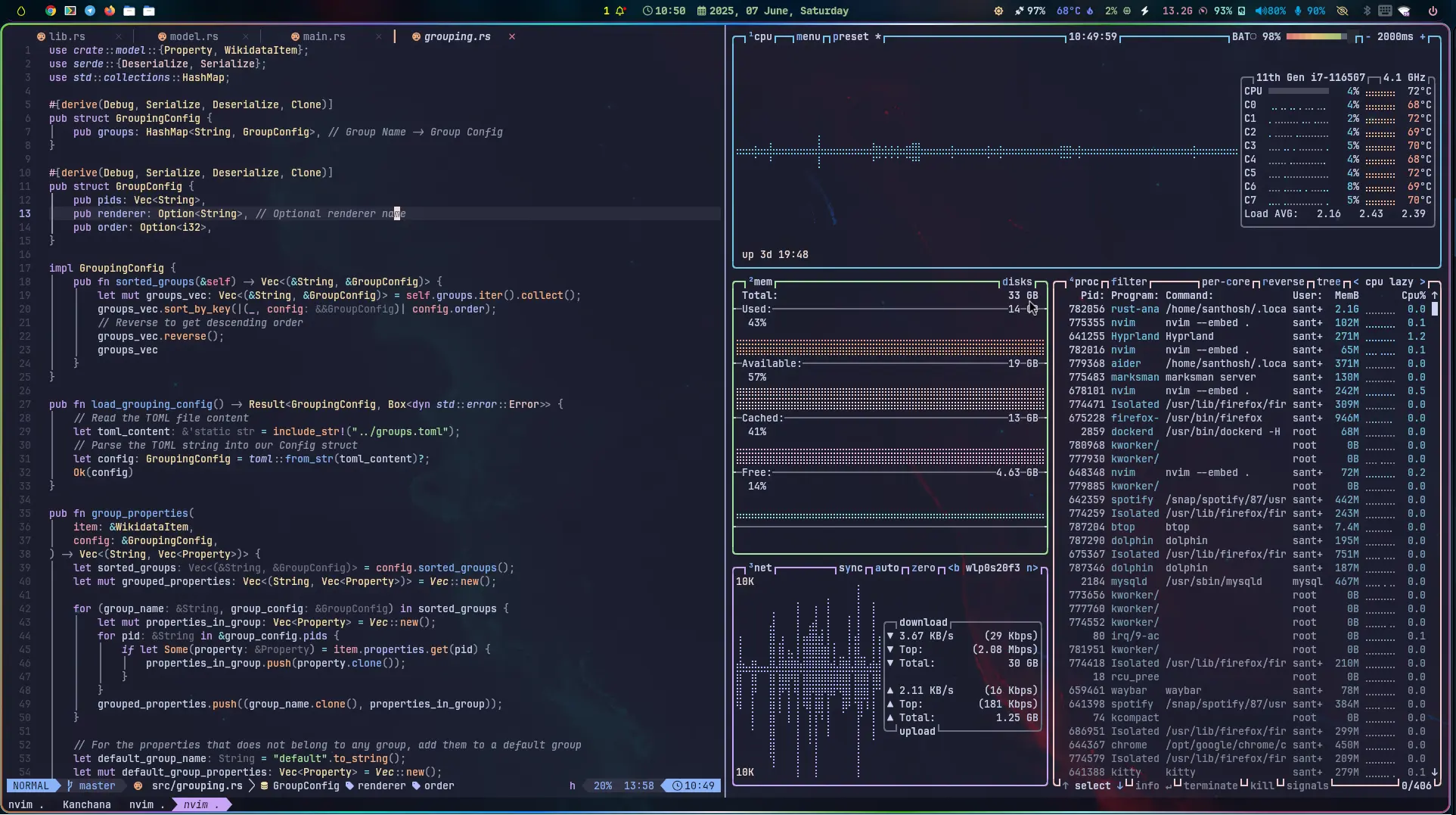Switch to the main.rs tab
Viewport: 1456px width, 815px height.
318,36
